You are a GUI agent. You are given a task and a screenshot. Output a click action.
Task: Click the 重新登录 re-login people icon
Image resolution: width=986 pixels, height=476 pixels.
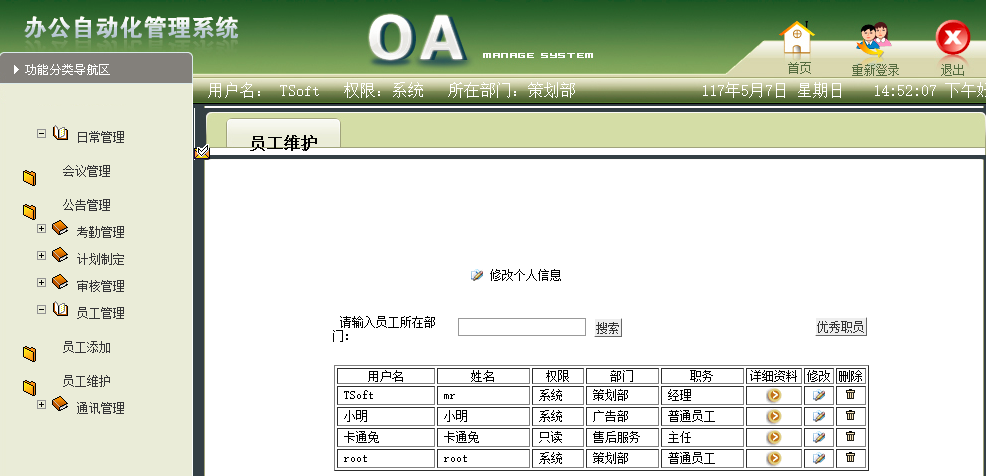[x=874, y=40]
